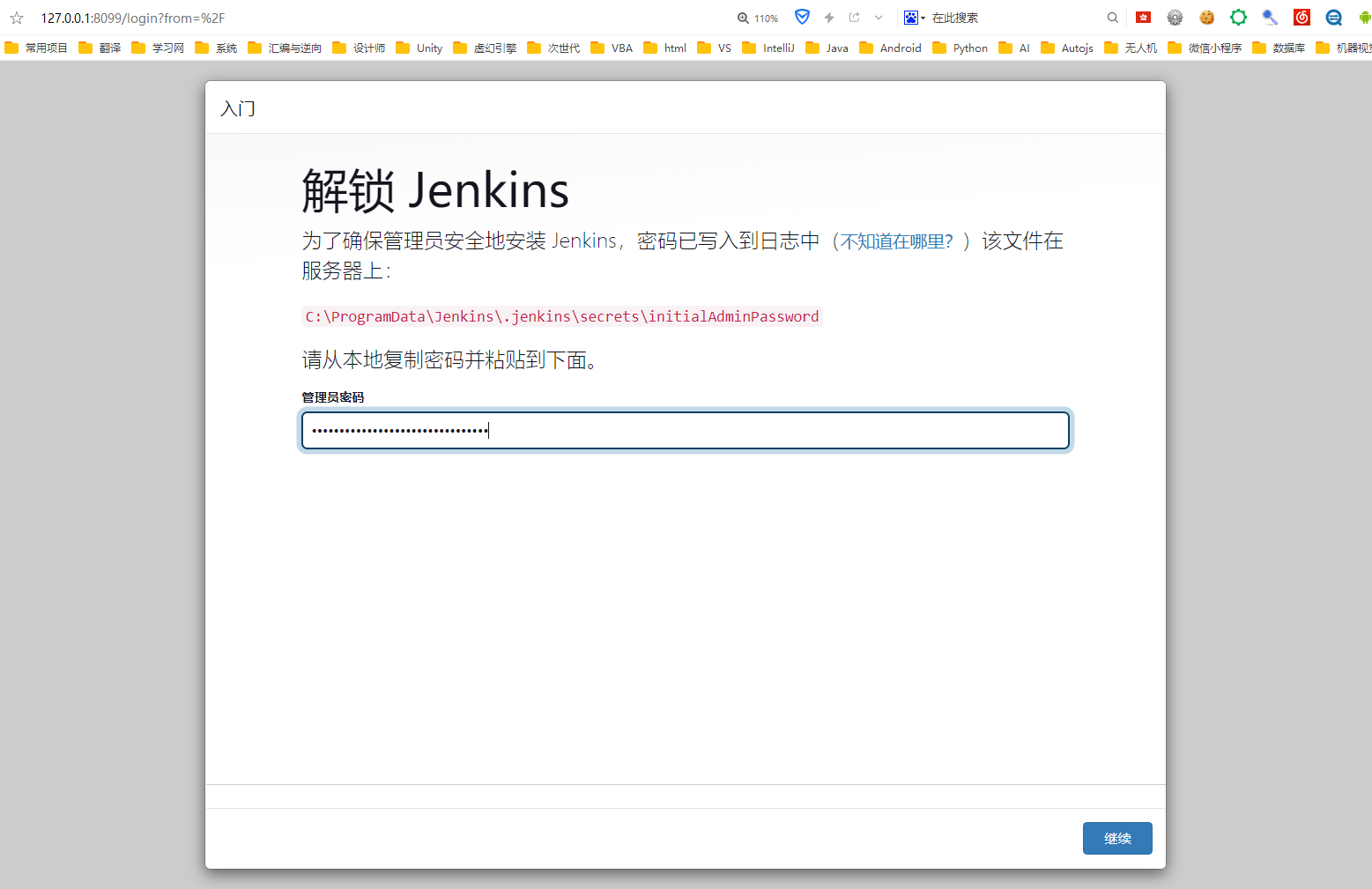Viewport: 1372px width, 889px height.
Task: Click the 管理员密码 password input field
Action: [x=686, y=430]
